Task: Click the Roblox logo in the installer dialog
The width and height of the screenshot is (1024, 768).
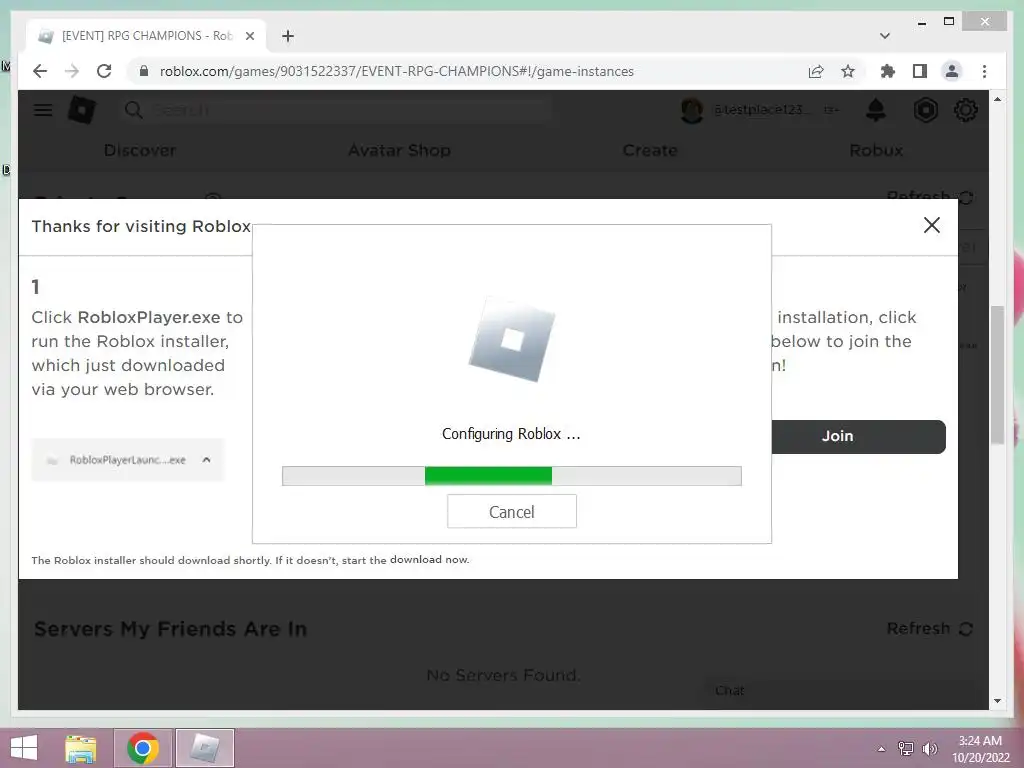Action: tap(512, 339)
